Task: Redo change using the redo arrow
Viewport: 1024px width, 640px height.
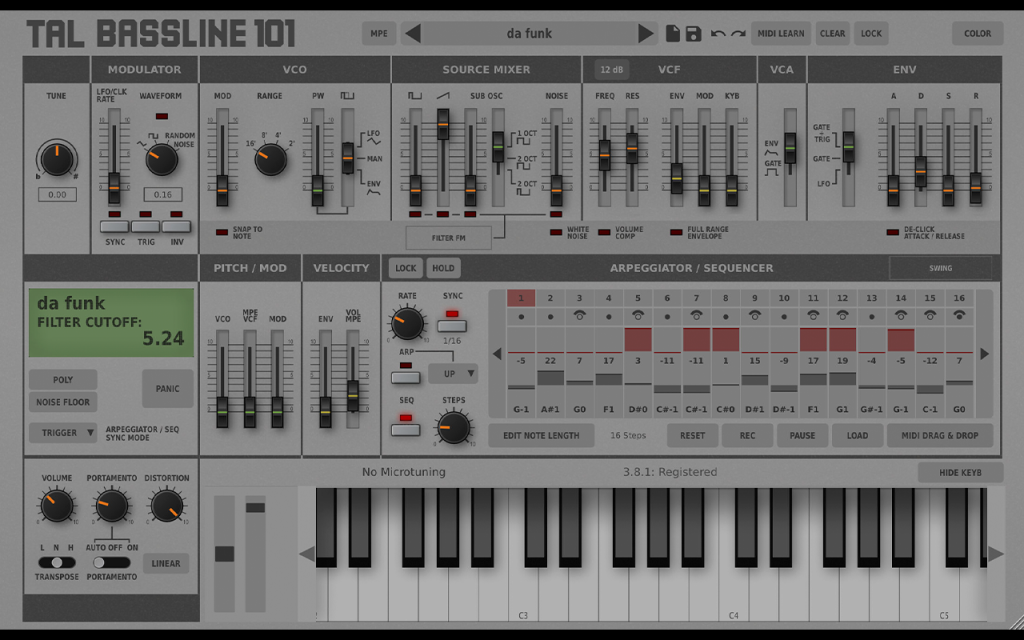Action: (739, 34)
